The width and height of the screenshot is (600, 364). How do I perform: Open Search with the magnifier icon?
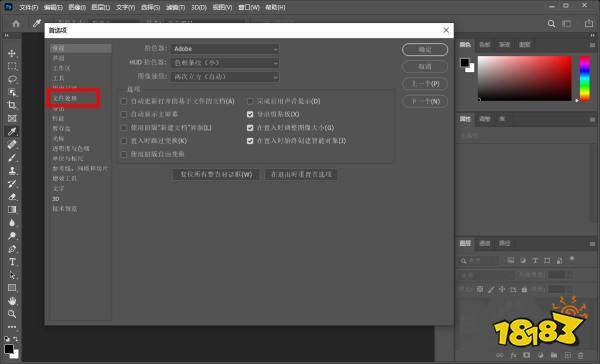[x=551, y=24]
